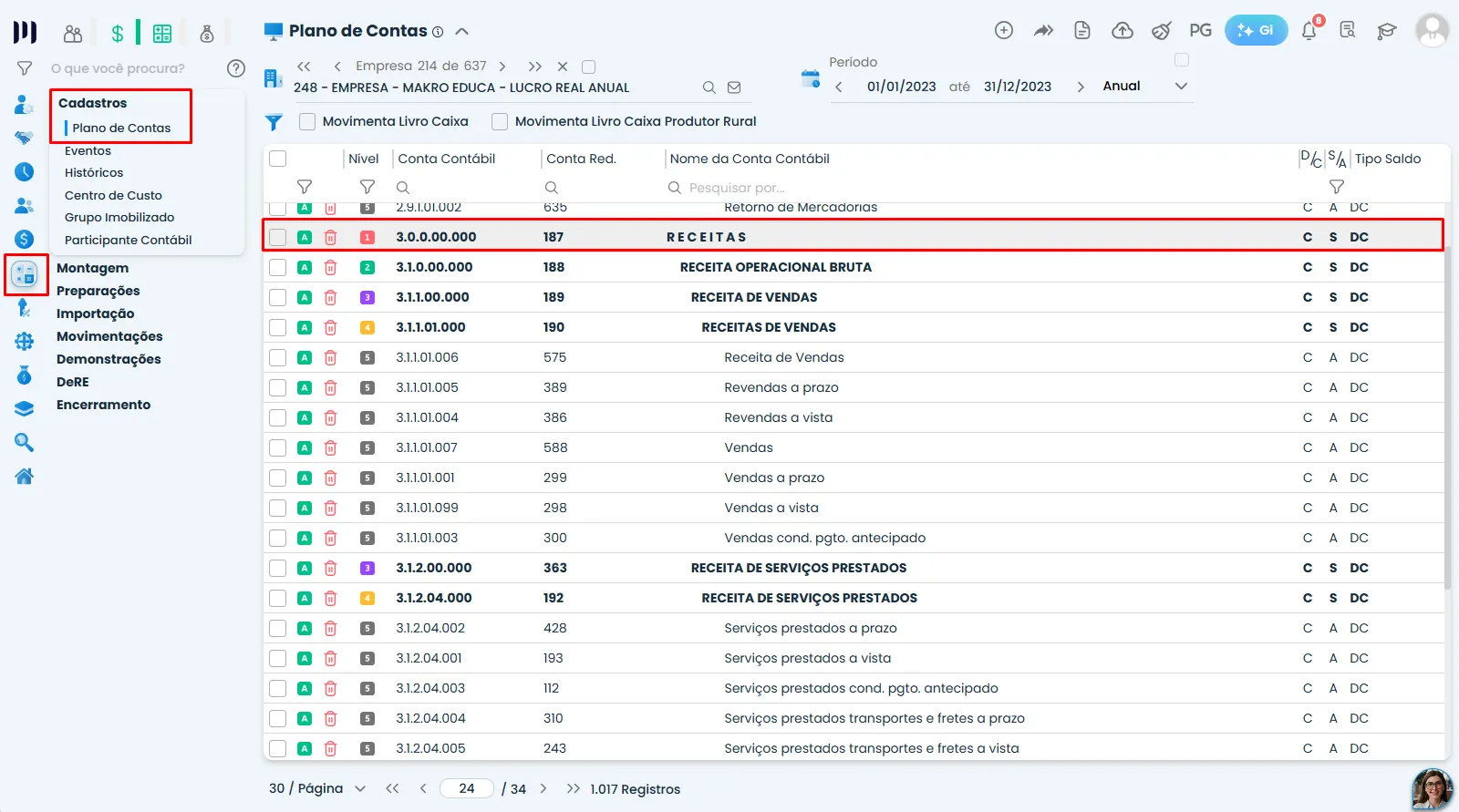Image resolution: width=1459 pixels, height=812 pixels.
Task: Select checkbox for row 3.1.0.00.000
Action: click(278, 267)
